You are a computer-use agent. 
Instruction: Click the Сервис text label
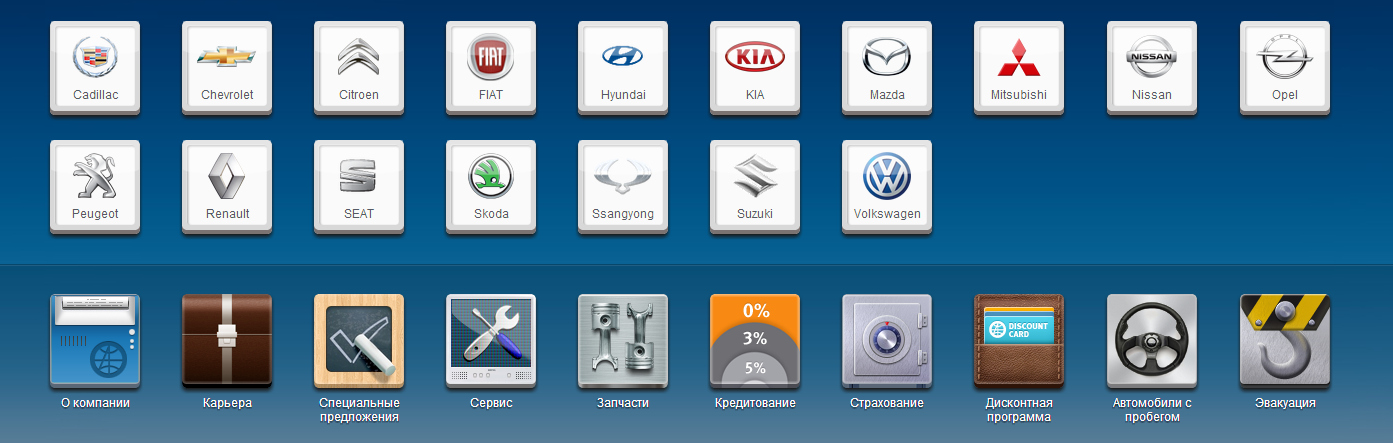coord(491,403)
